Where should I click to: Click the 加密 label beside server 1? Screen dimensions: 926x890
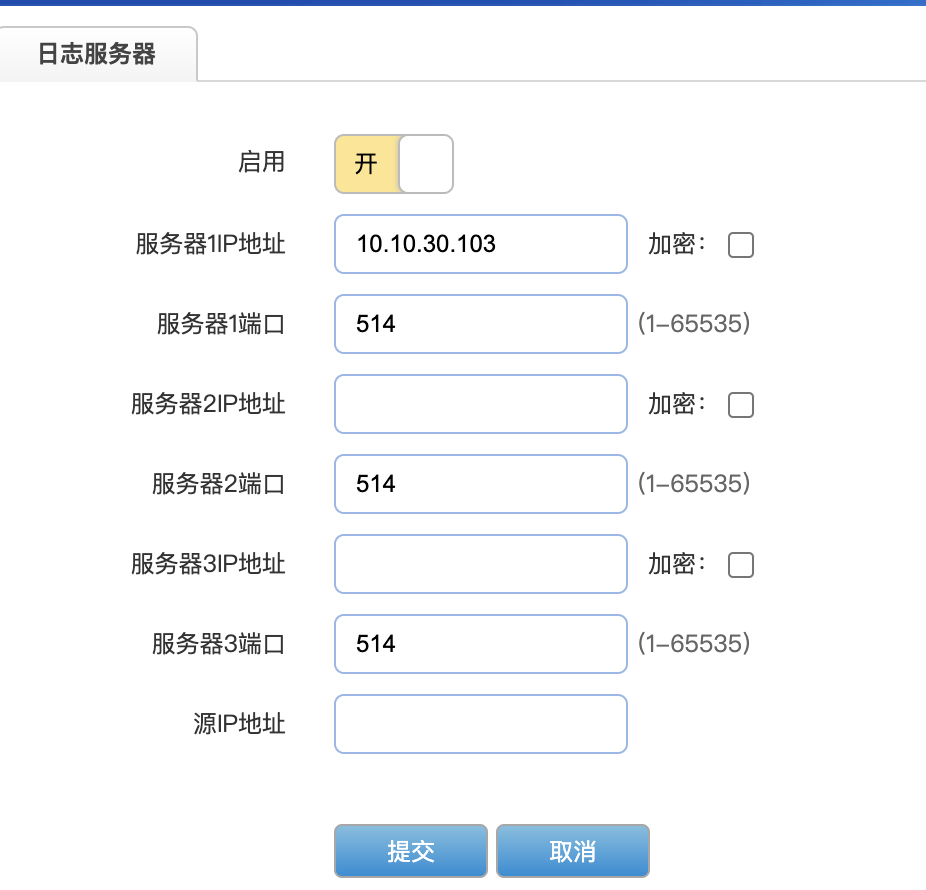[x=677, y=245]
